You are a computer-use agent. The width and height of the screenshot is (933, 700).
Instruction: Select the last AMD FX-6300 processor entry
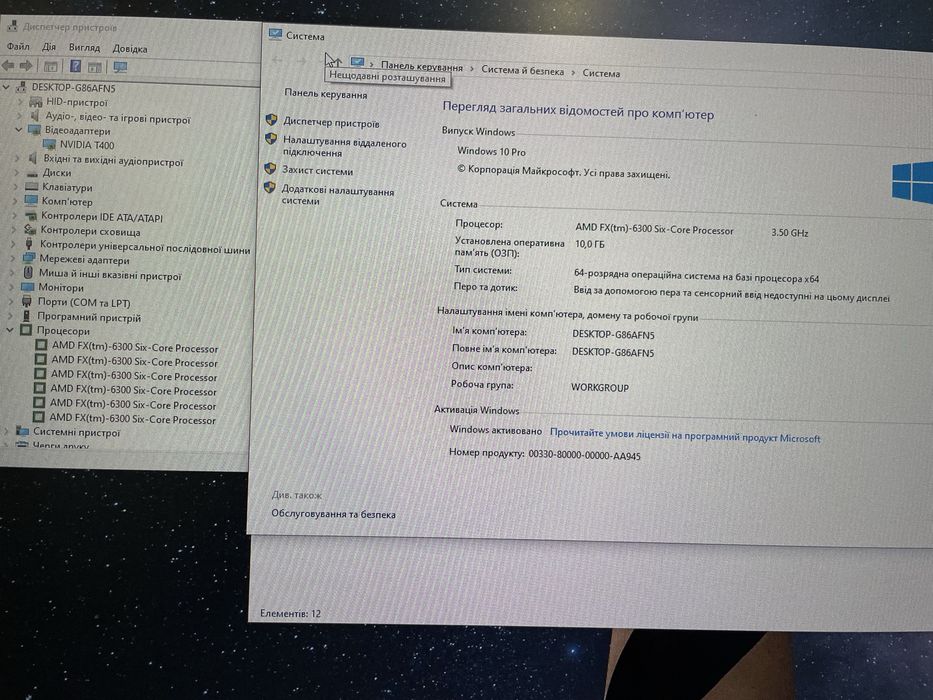pos(132,419)
